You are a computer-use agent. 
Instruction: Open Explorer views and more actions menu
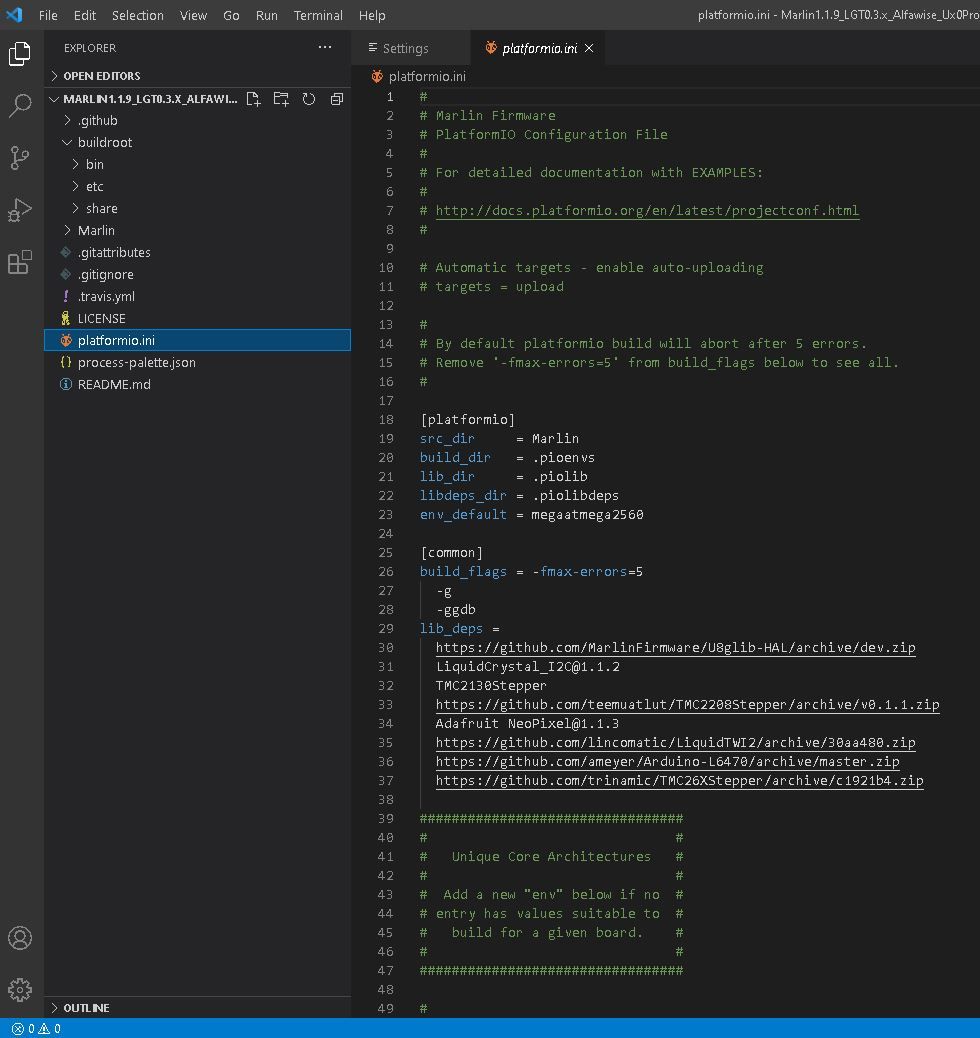324,48
